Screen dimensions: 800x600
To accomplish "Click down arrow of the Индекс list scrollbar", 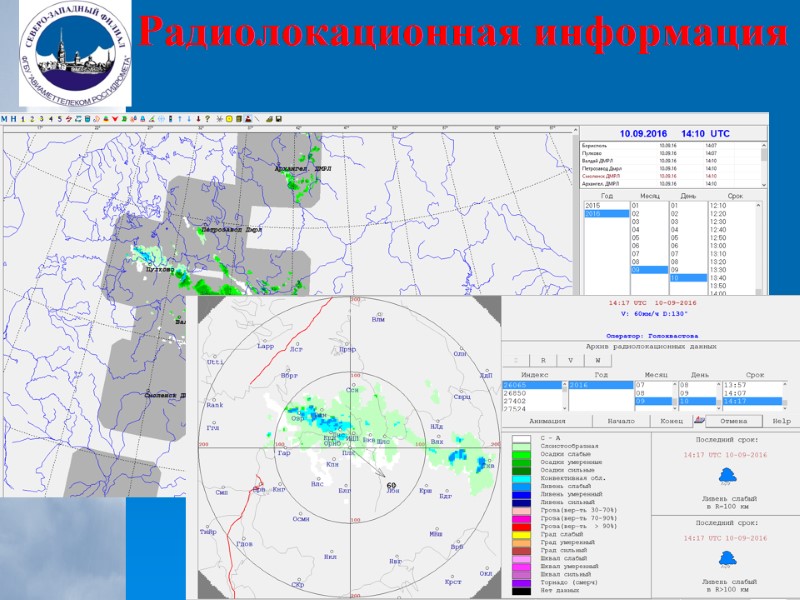I will (x=565, y=408).
